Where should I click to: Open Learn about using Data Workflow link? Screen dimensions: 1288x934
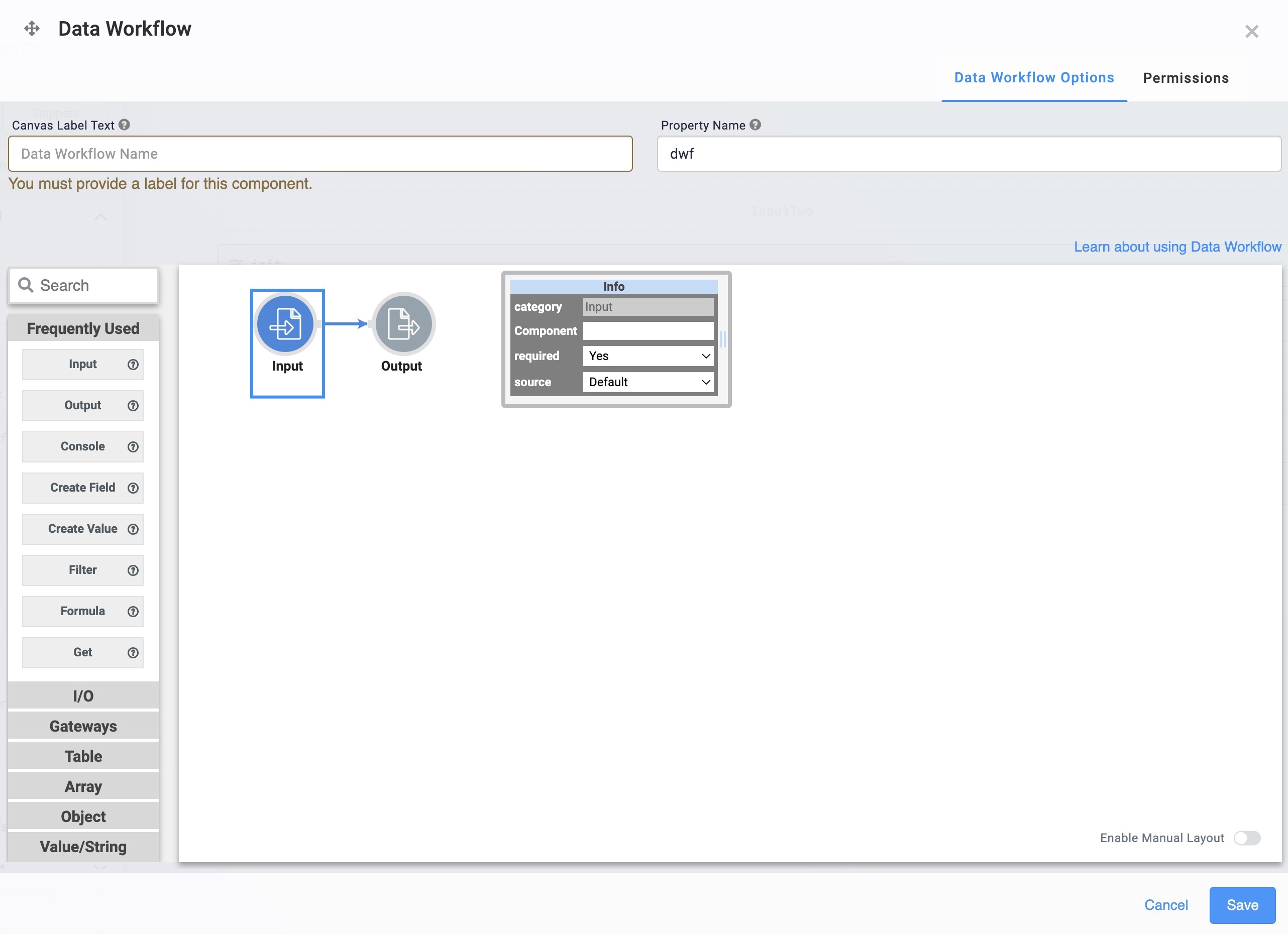(x=1177, y=247)
